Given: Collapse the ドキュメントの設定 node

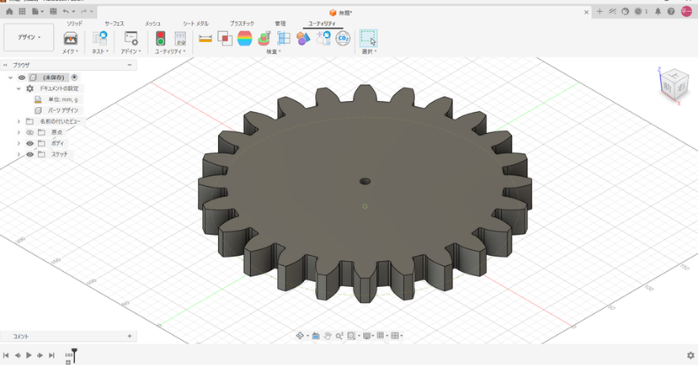Looking at the screenshot, I should 19,89.
